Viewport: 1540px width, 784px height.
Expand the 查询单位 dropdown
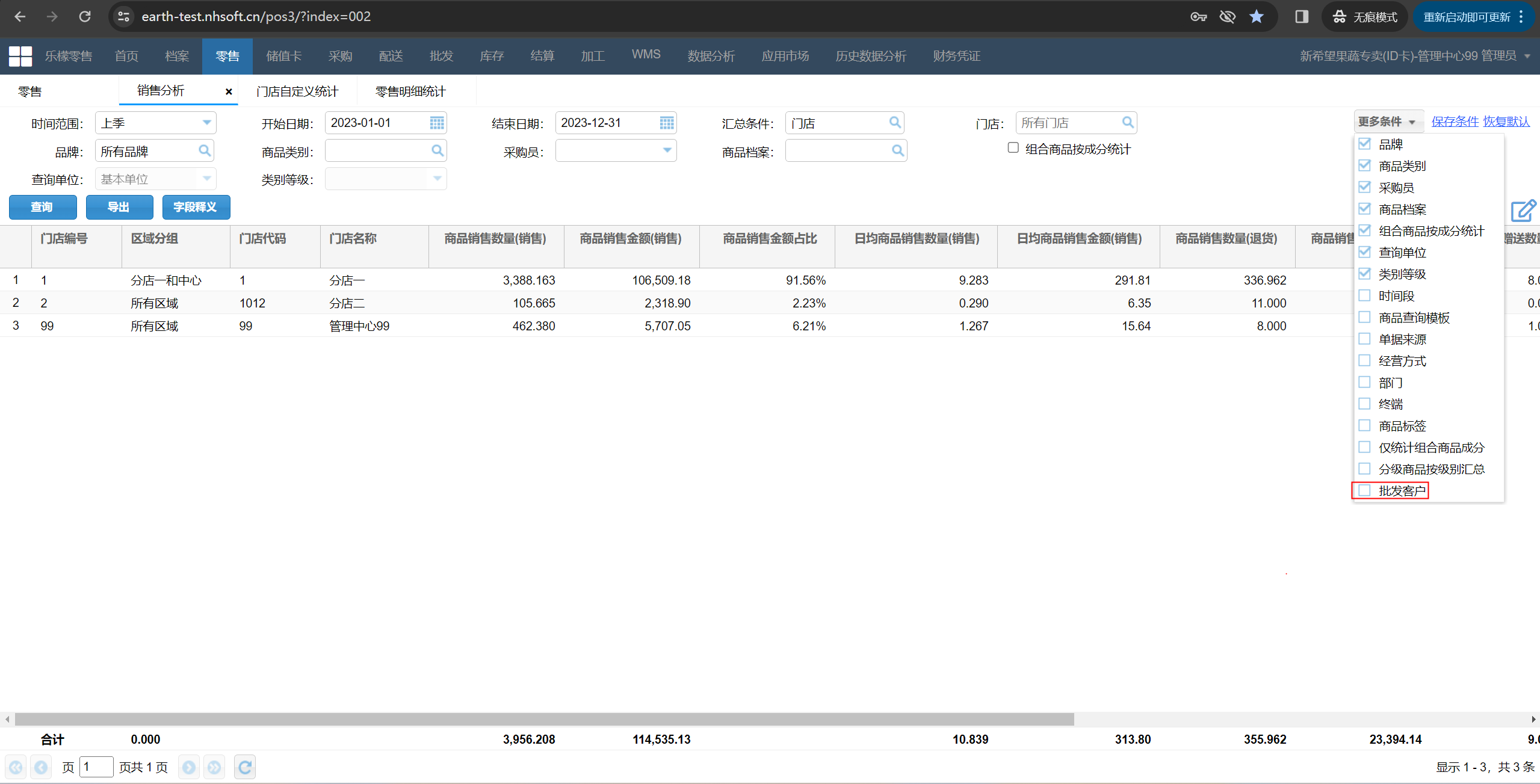206,179
